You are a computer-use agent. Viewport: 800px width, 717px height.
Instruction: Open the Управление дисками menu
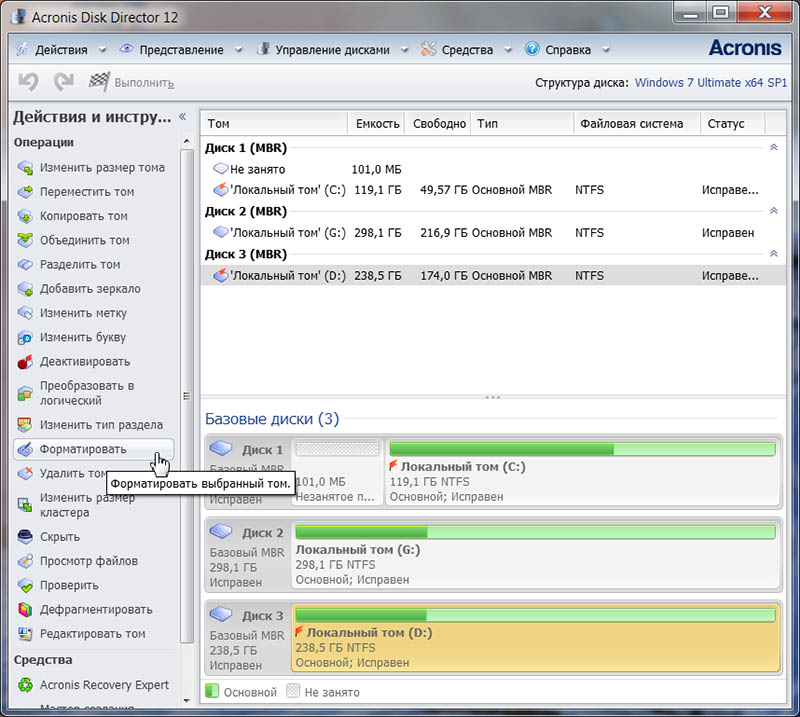tap(333, 50)
